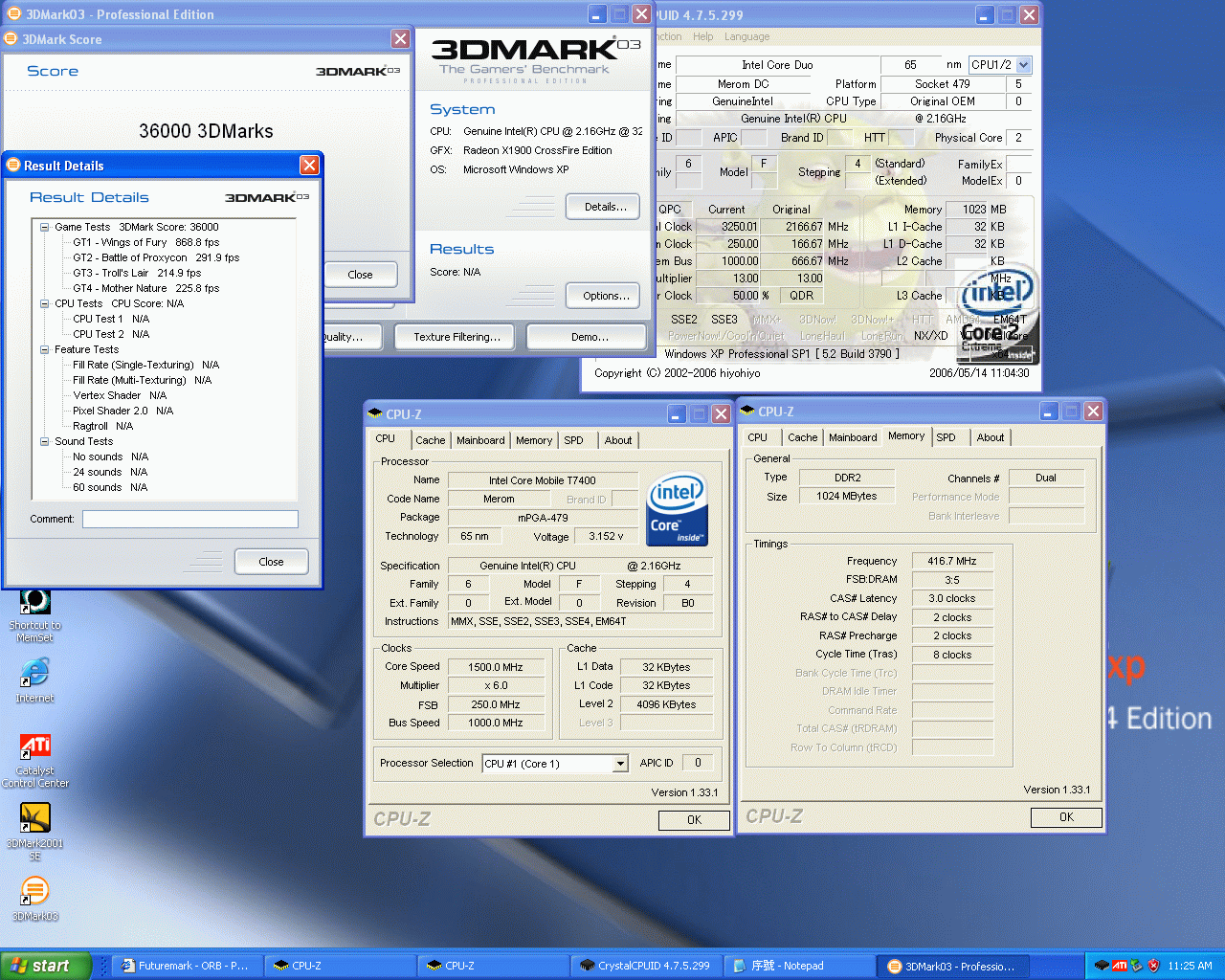
Task: Click the Comment input field
Action: click(189, 519)
